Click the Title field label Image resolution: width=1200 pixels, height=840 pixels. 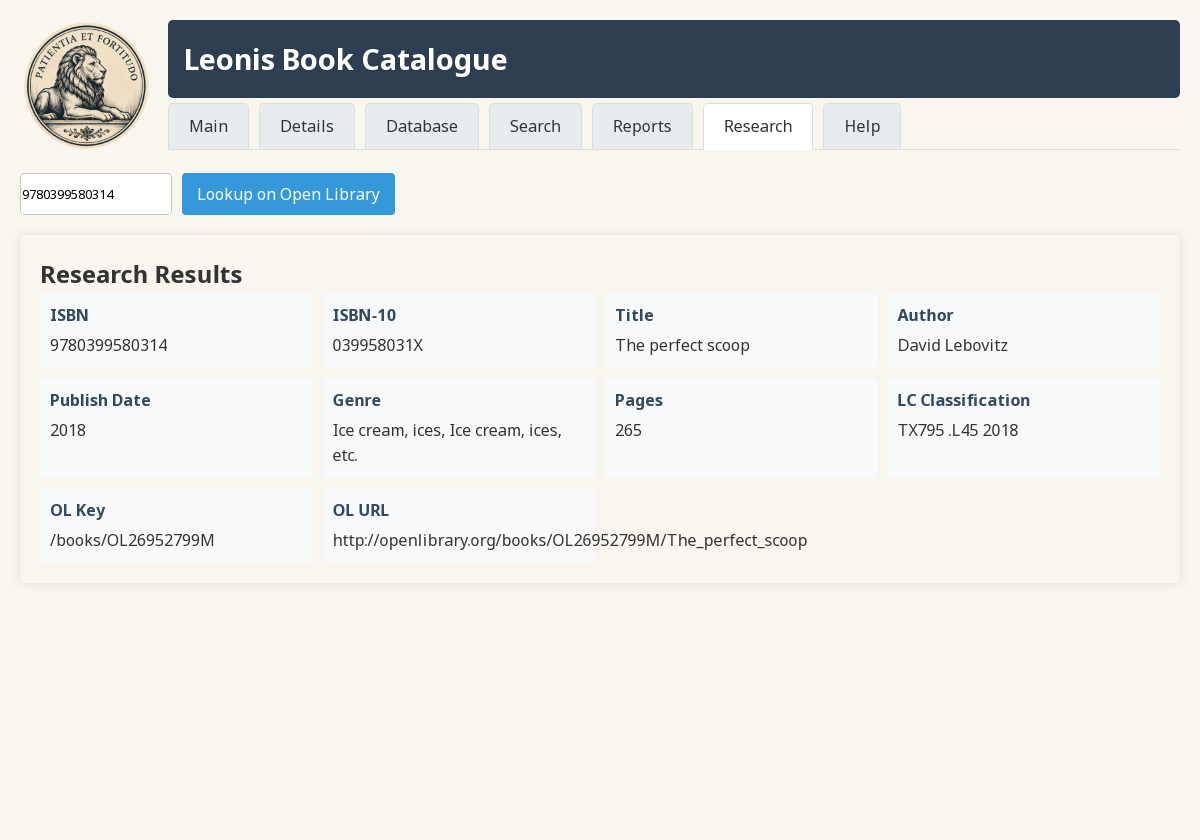pyautogui.click(x=634, y=315)
